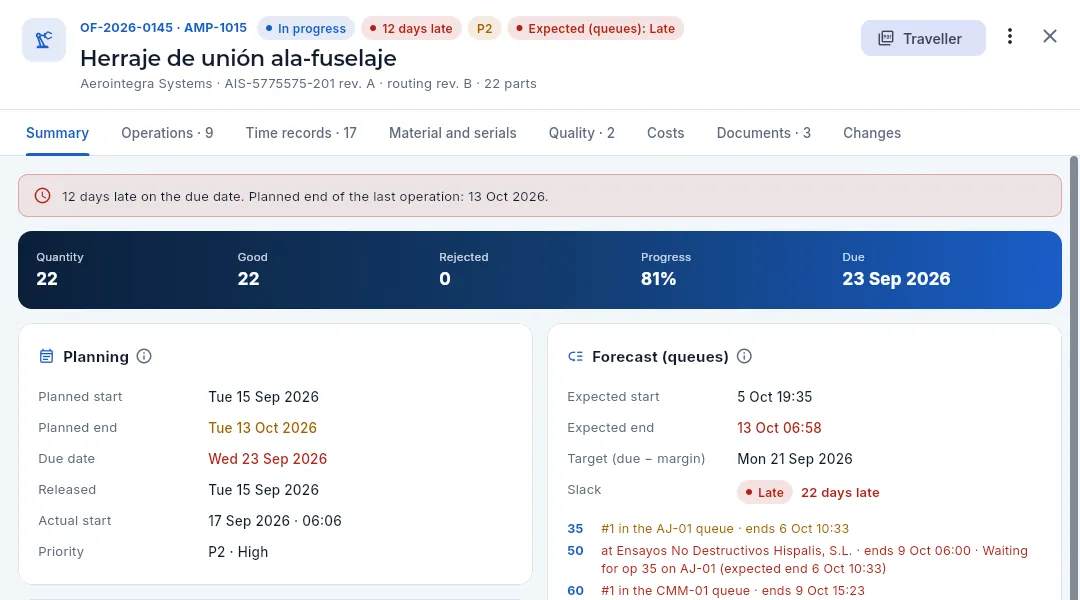Viewport: 1080px width, 600px height.
Task: Click the Planned end date Tue 13 Oct 2026
Action: (x=262, y=428)
